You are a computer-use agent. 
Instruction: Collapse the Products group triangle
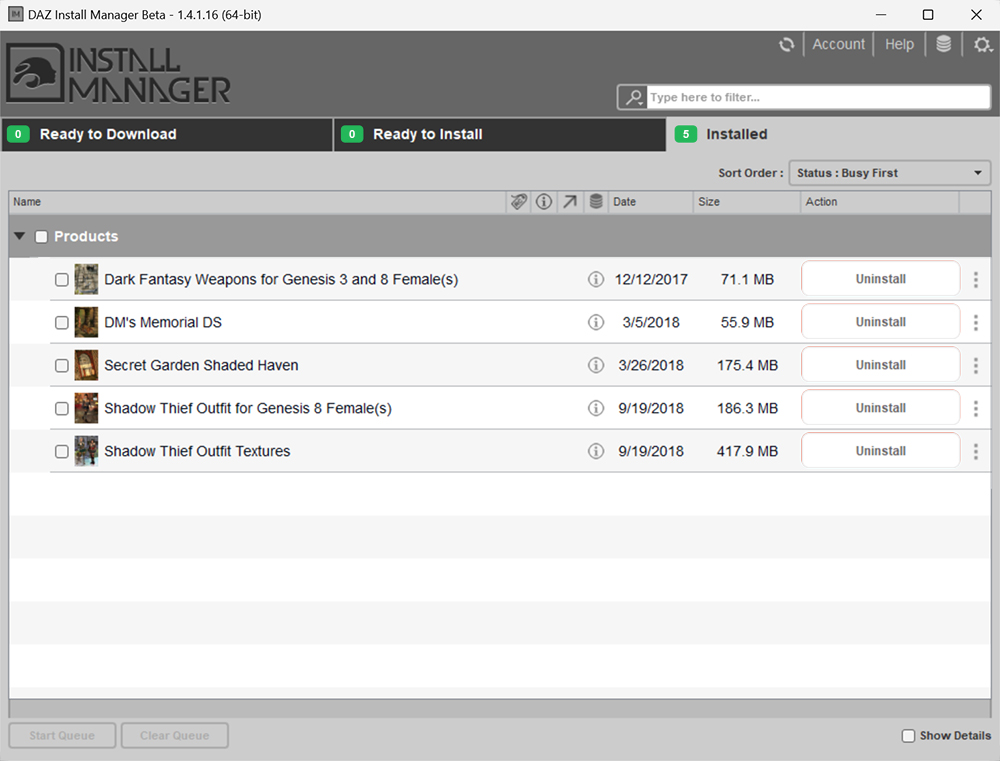[20, 237]
